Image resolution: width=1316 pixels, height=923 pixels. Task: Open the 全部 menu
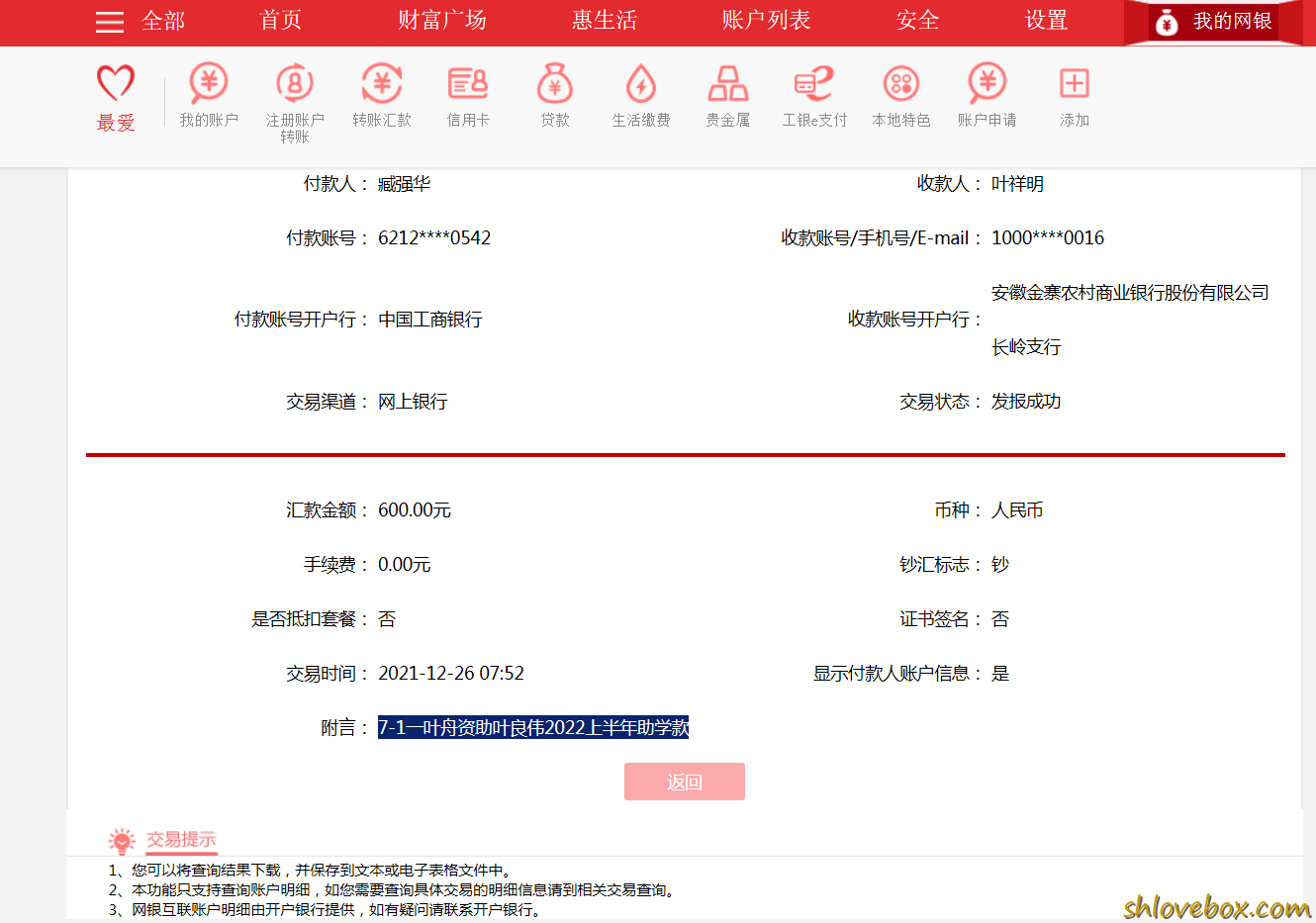click(x=163, y=21)
